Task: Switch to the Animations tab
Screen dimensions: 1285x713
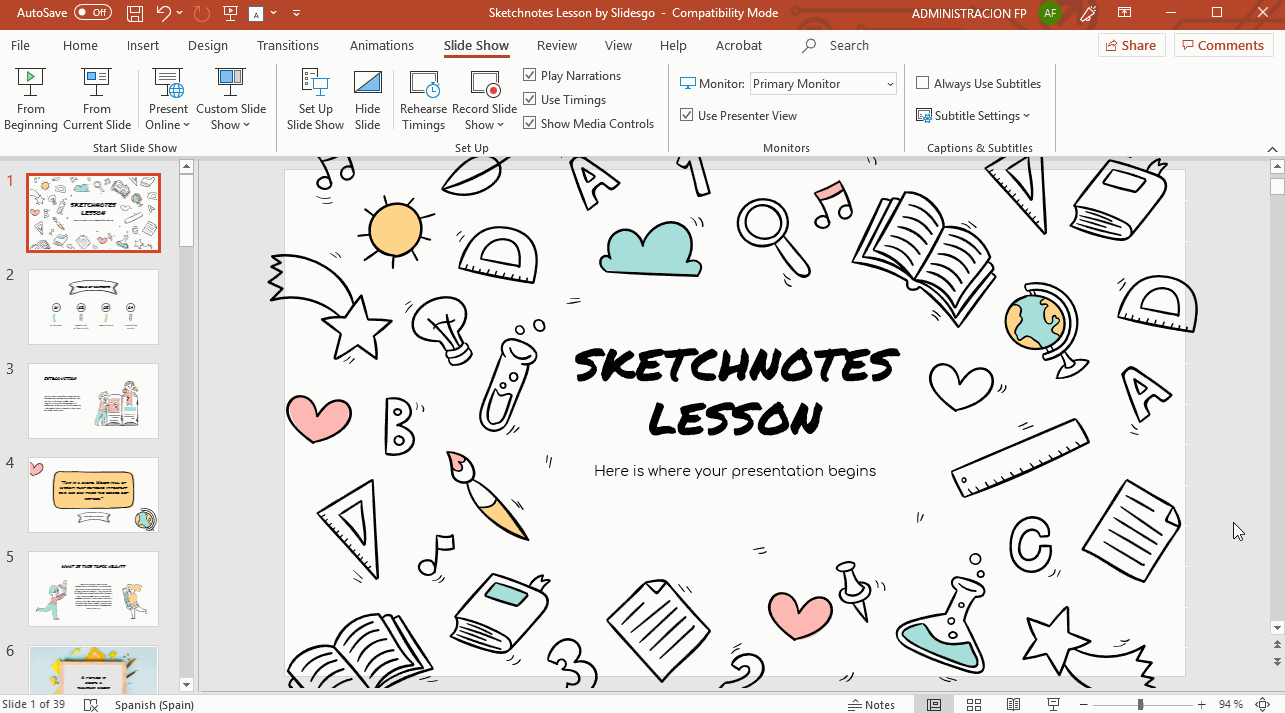Action: tap(381, 46)
